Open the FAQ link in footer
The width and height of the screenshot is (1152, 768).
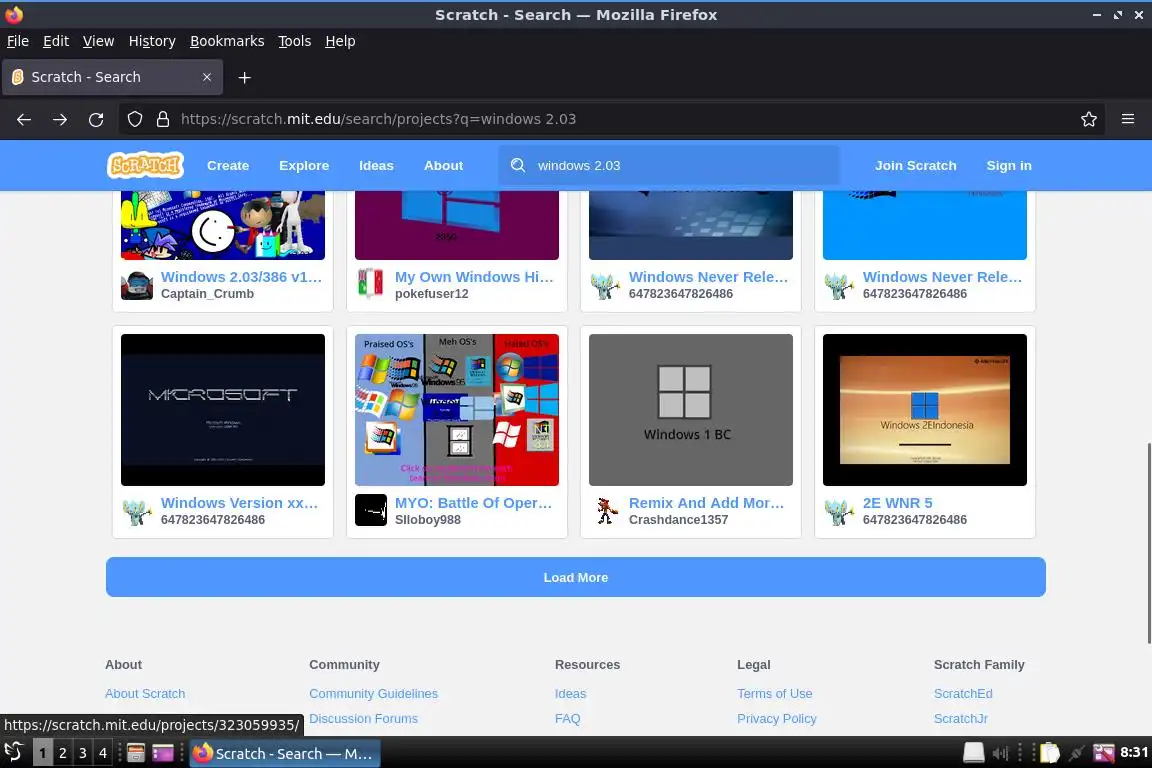click(x=567, y=718)
